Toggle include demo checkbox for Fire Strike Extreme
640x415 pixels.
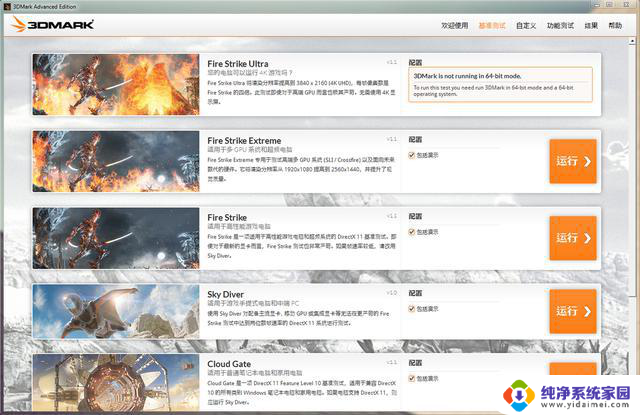pos(411,155)
